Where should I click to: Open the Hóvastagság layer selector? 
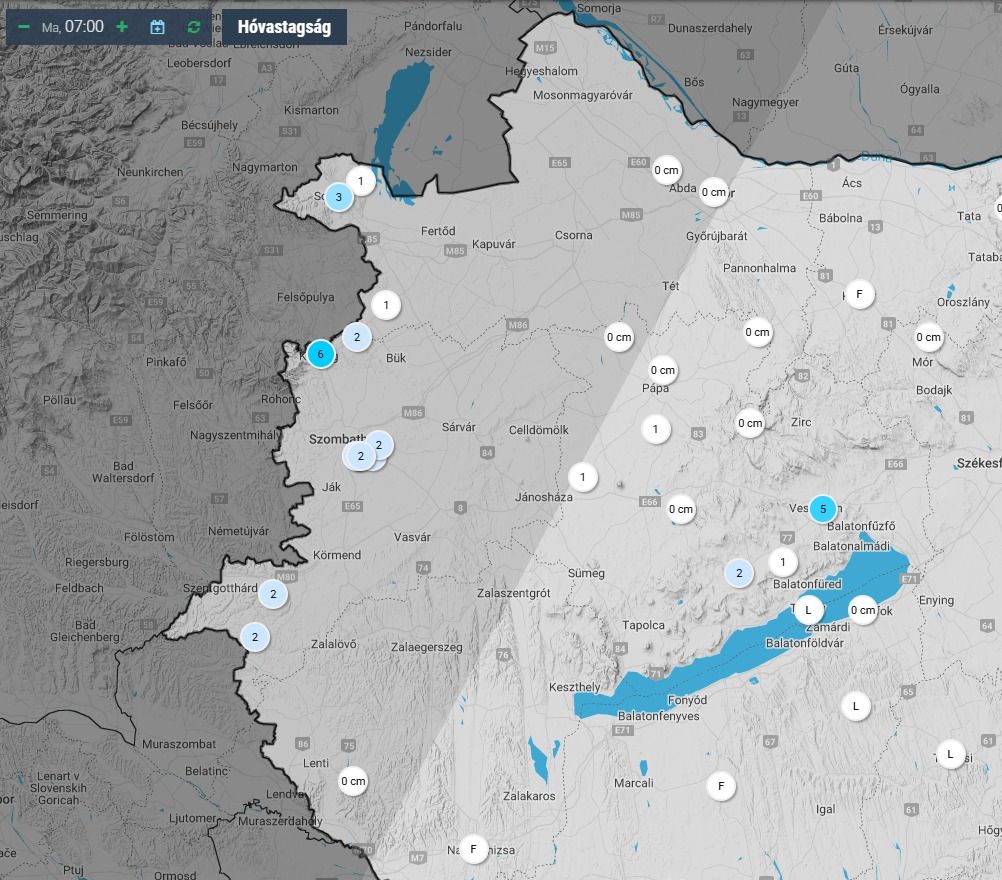point(284,27)
